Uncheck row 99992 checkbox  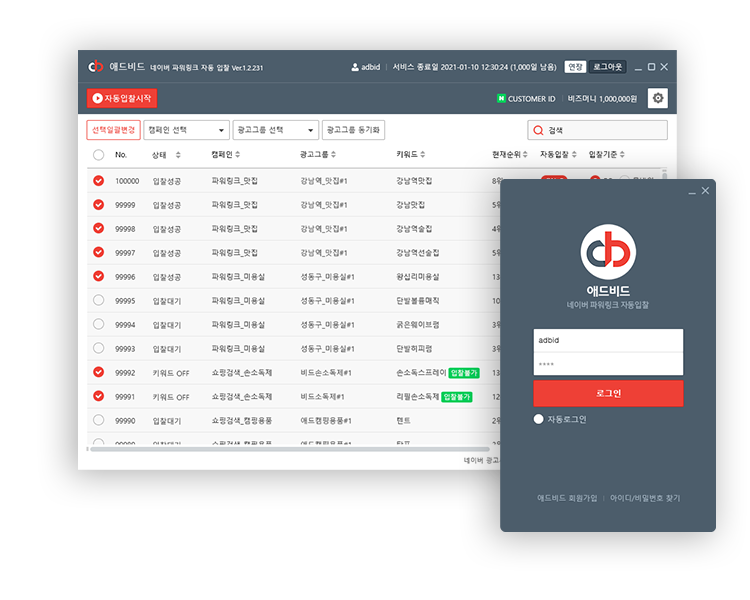coord(99,372)
